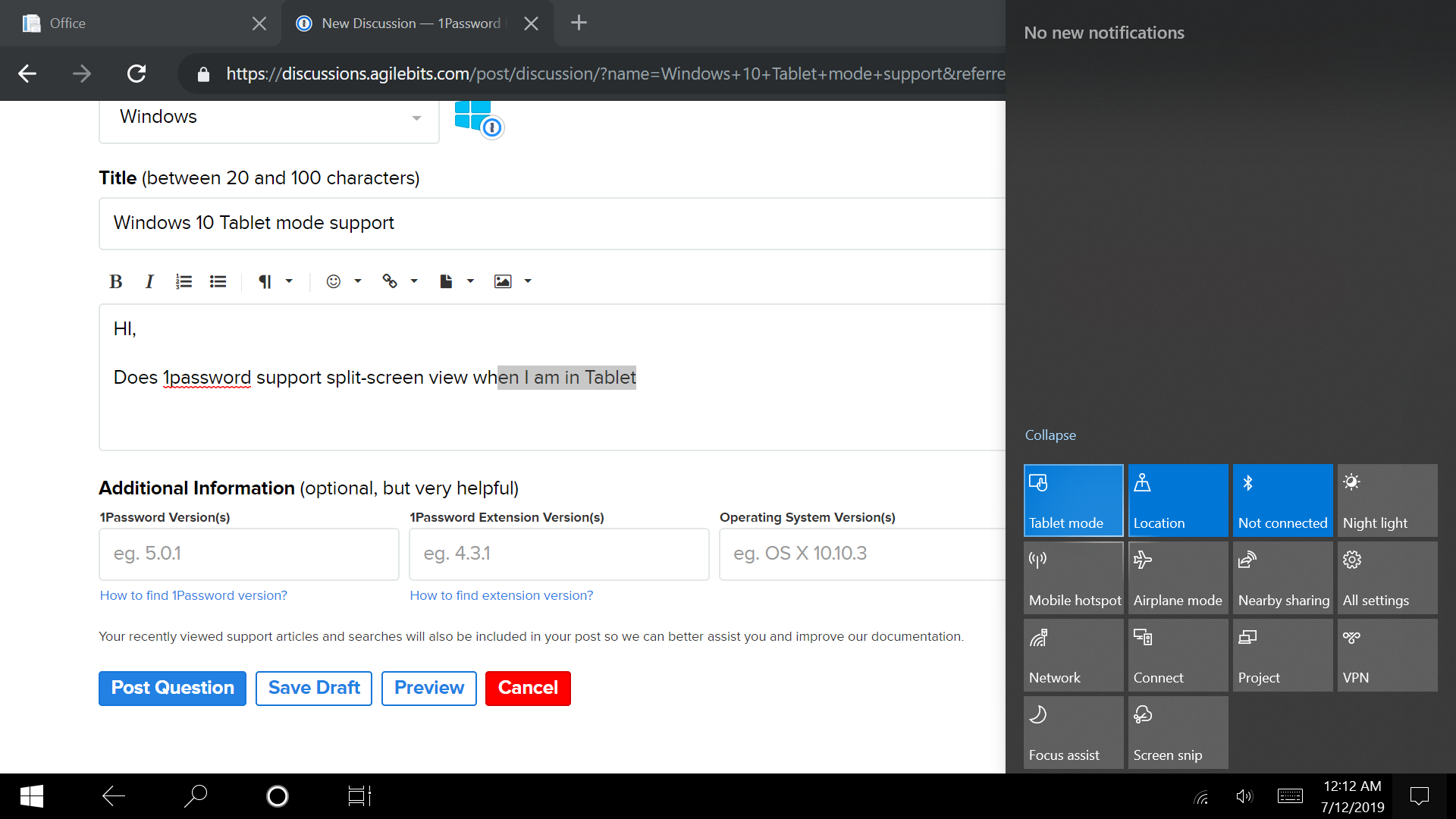Go back in the browser

click(27, 74)
